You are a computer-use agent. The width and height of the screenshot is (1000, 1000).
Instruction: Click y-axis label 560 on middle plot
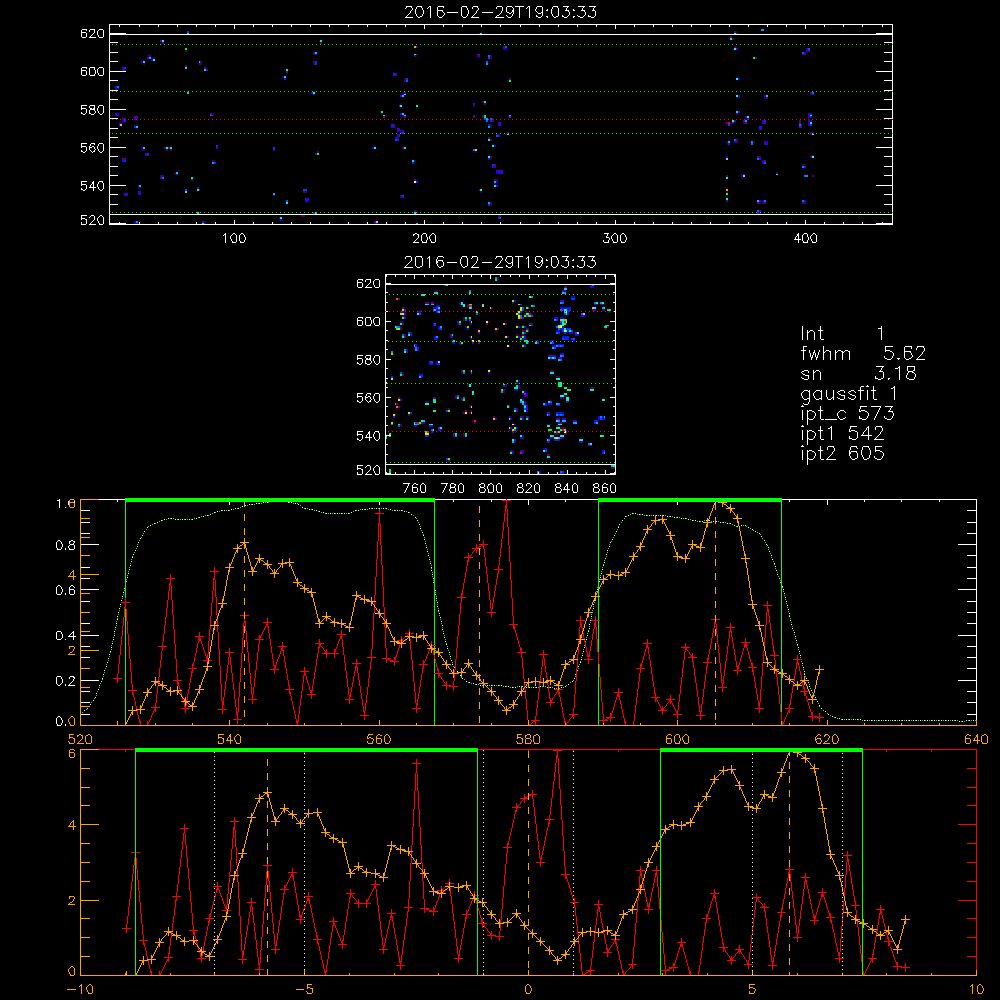pyautogui.click(x=368, y=397)
